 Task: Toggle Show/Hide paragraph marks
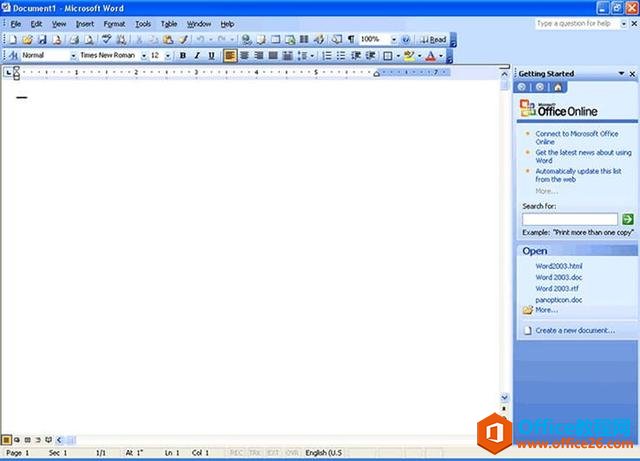[351, 40]
